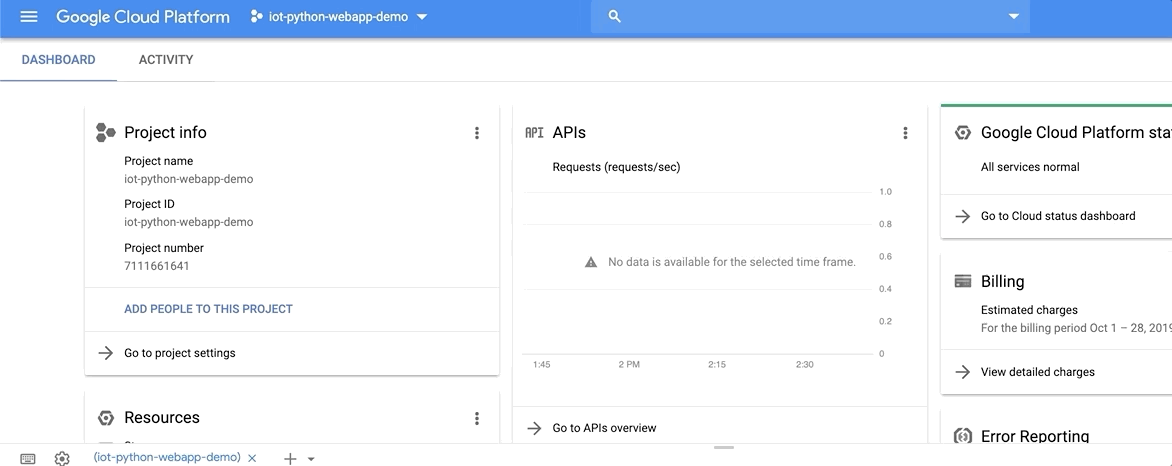Click the Google Cloud Platform logo text

pos(143,16)
